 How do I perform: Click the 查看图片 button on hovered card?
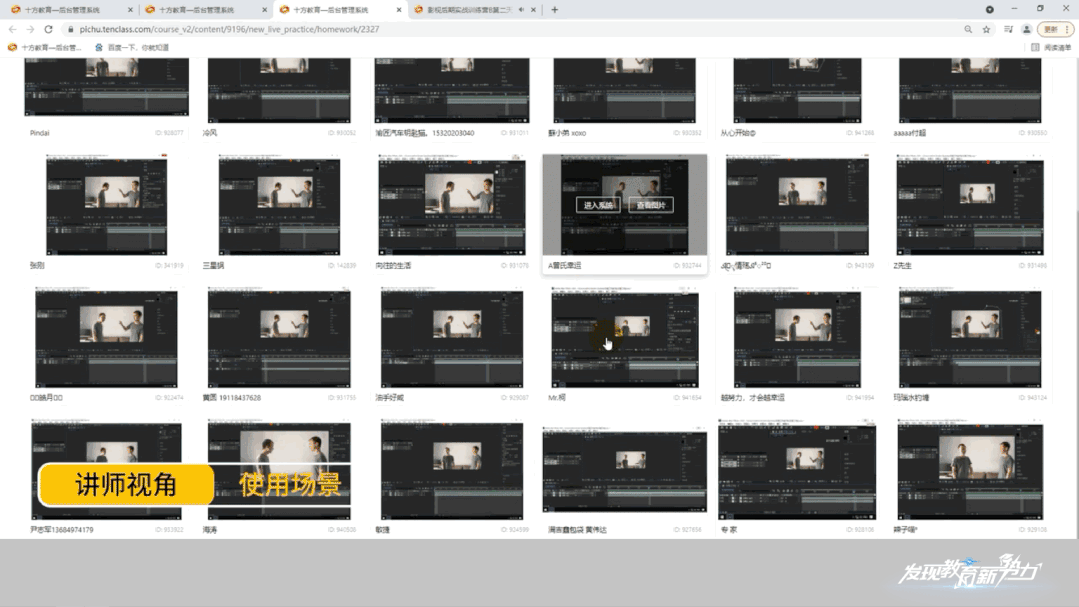pos(651,205)
